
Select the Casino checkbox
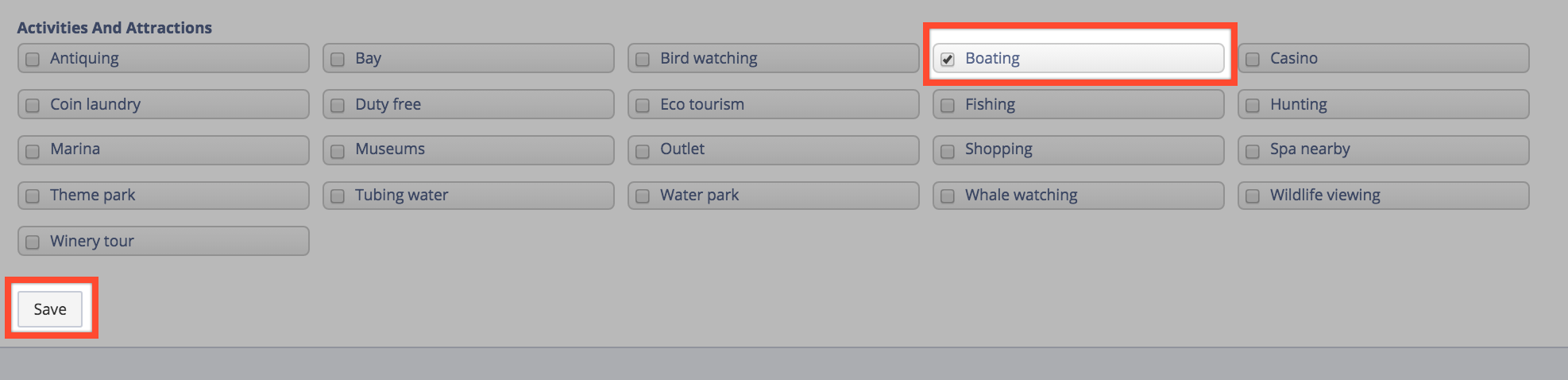click(1252, 59)
